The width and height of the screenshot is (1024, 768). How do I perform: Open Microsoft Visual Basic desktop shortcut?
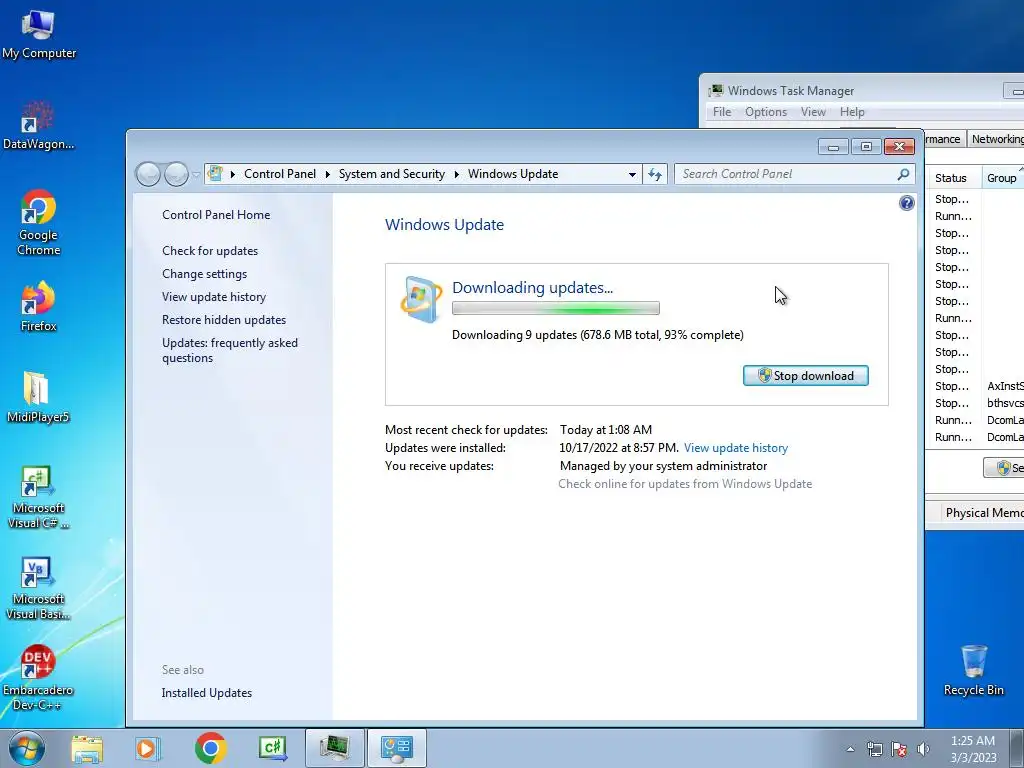point(38,588)
